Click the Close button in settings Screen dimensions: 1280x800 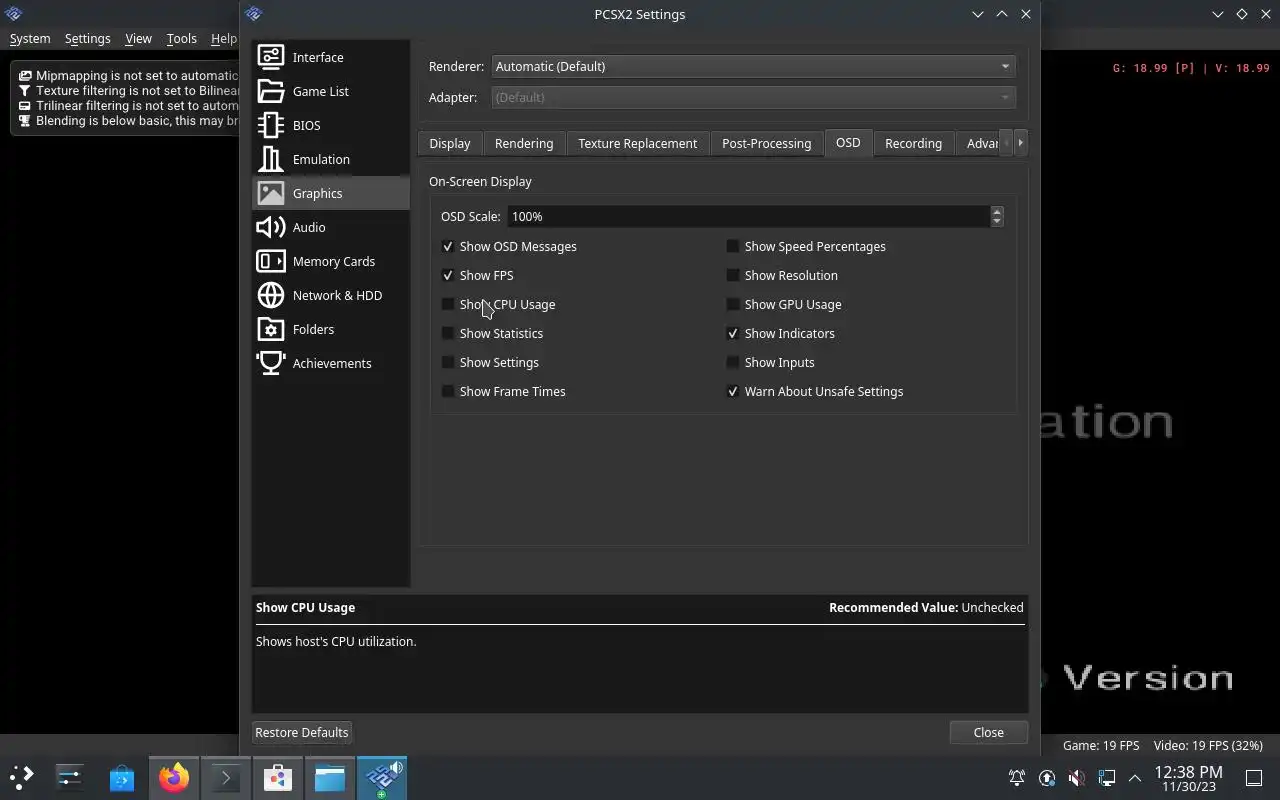989,732
